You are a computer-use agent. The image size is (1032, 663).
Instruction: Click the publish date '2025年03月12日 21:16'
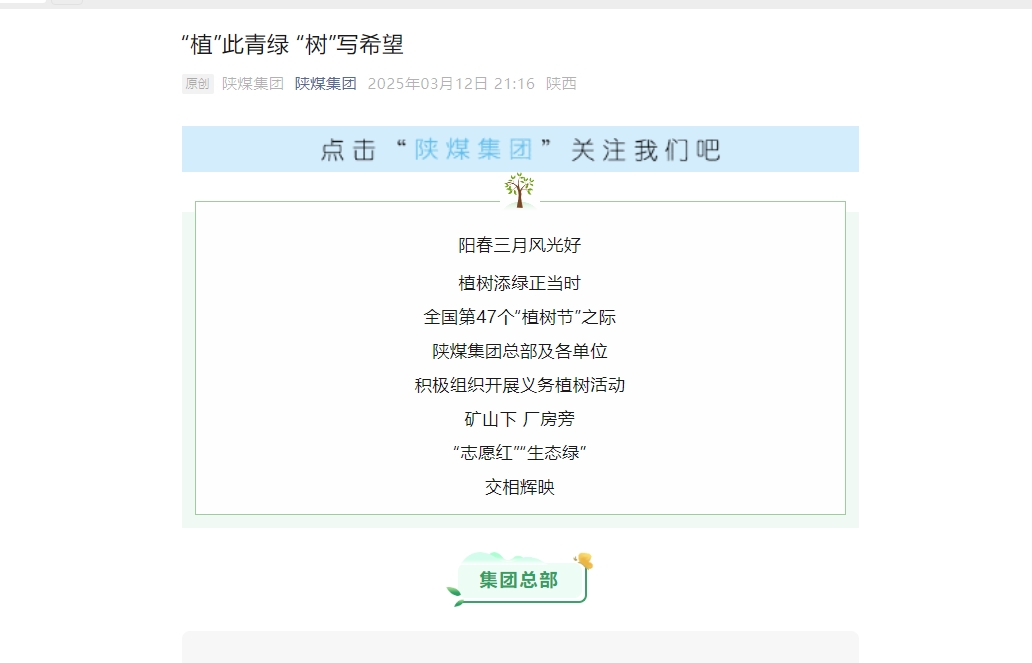[452, 84]
